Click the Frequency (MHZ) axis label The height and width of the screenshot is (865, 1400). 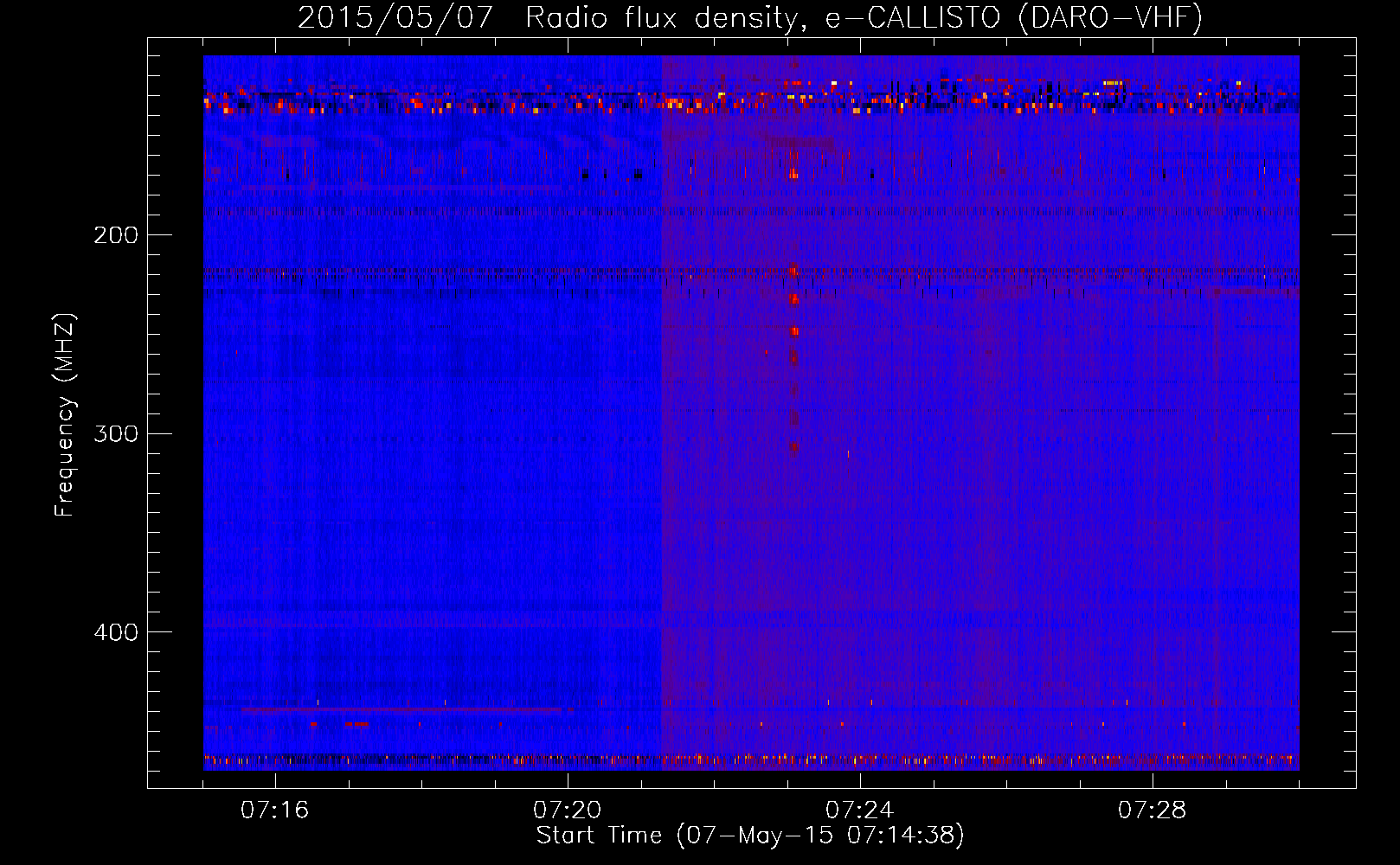click(65, 414)
